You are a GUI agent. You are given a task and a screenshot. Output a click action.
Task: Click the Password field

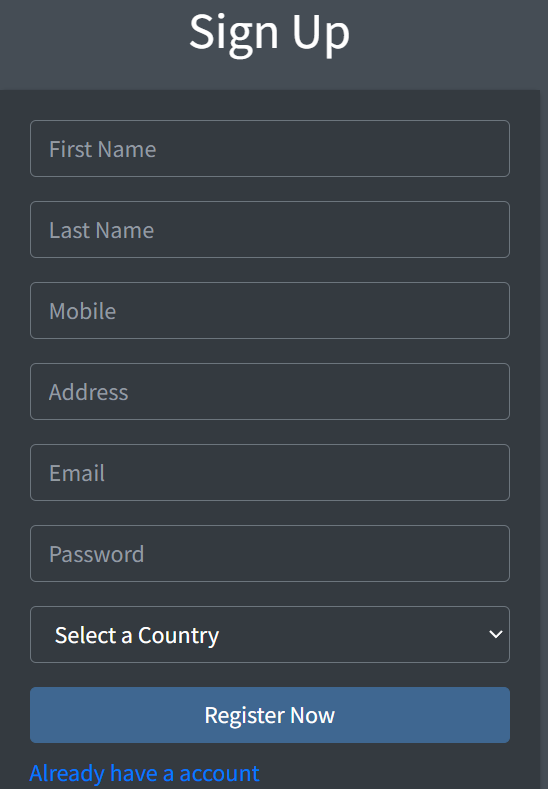point(270,554)
